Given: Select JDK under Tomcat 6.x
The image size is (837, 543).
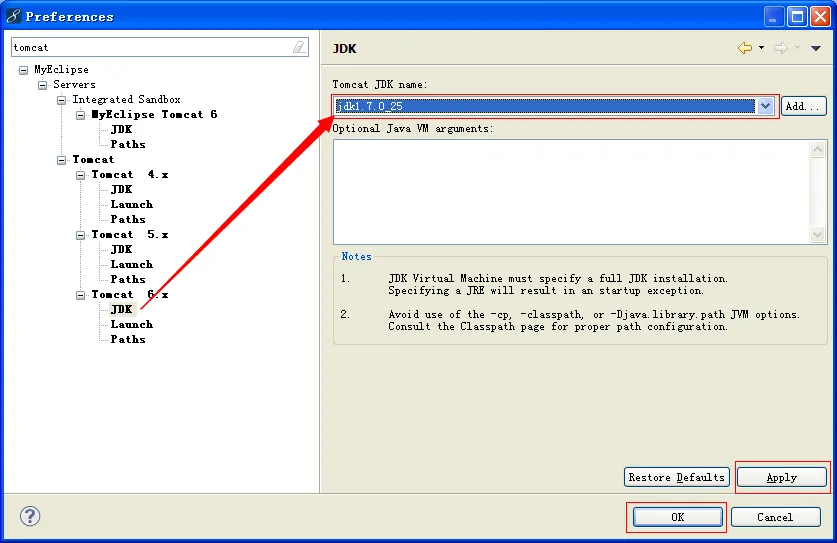Looking at the screenshot, I should point(121,309).
